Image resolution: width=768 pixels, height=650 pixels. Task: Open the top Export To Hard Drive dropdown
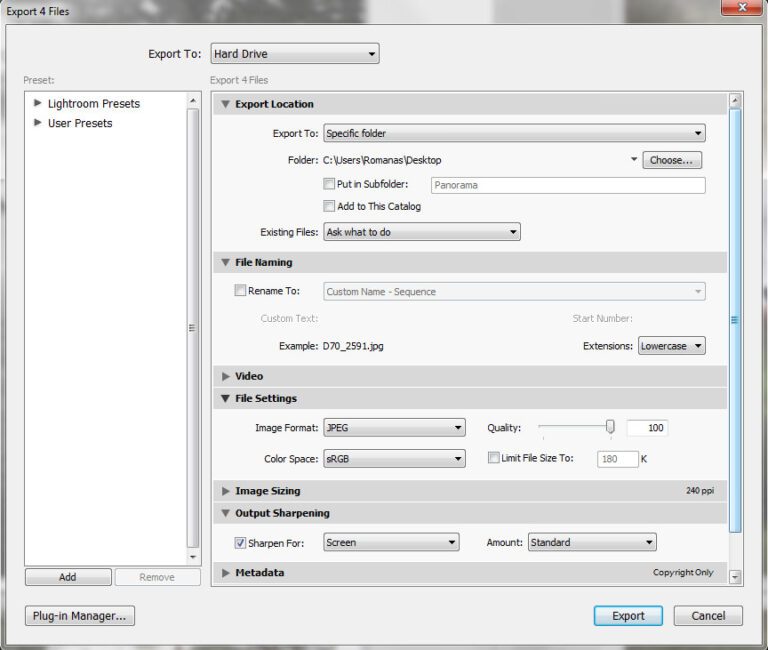click(x=295, y=53)
